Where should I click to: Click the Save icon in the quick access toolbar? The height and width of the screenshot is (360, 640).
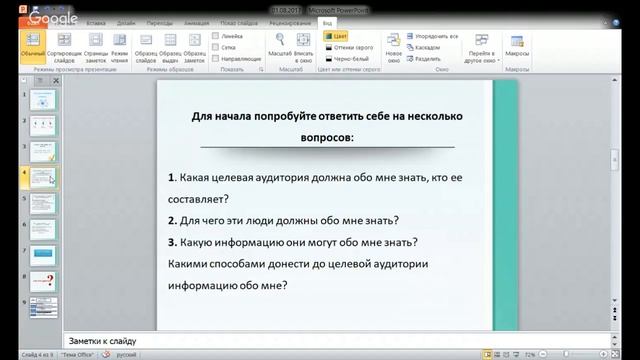[36, 9]
